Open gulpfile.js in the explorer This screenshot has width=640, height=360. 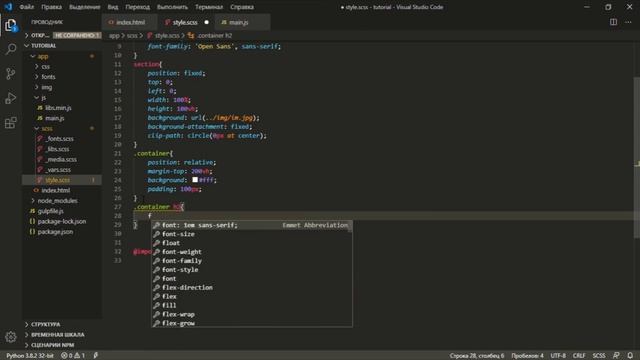click(x=62, y=211)
